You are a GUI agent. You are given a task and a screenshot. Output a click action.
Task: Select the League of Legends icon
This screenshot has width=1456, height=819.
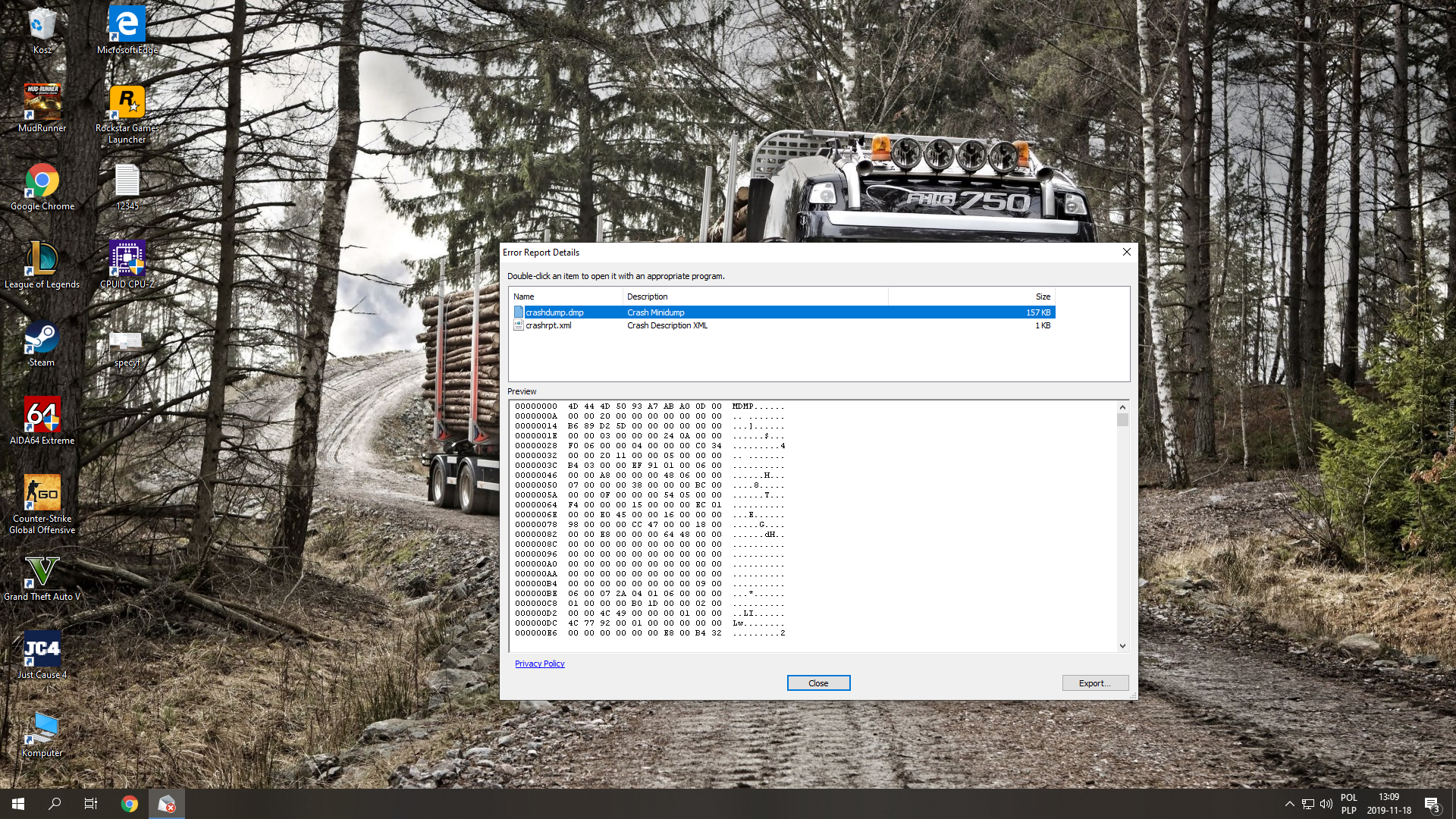42,259
